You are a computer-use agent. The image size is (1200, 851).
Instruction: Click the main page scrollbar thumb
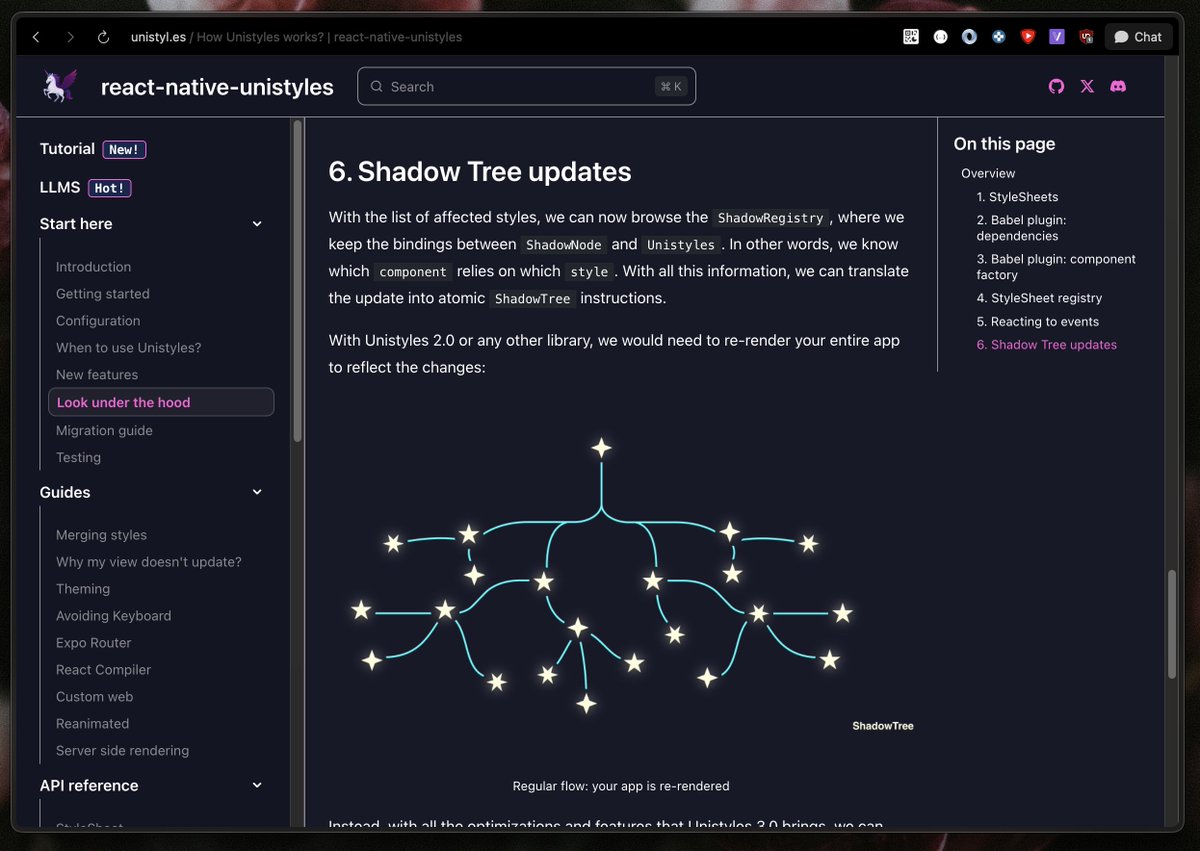(x=1172, y=625)
